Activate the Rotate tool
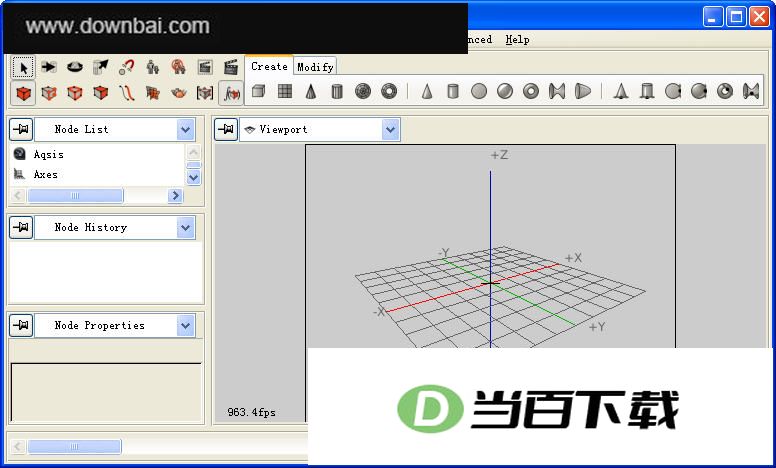This screenshot has height=468, width=776. coord(75,67)
